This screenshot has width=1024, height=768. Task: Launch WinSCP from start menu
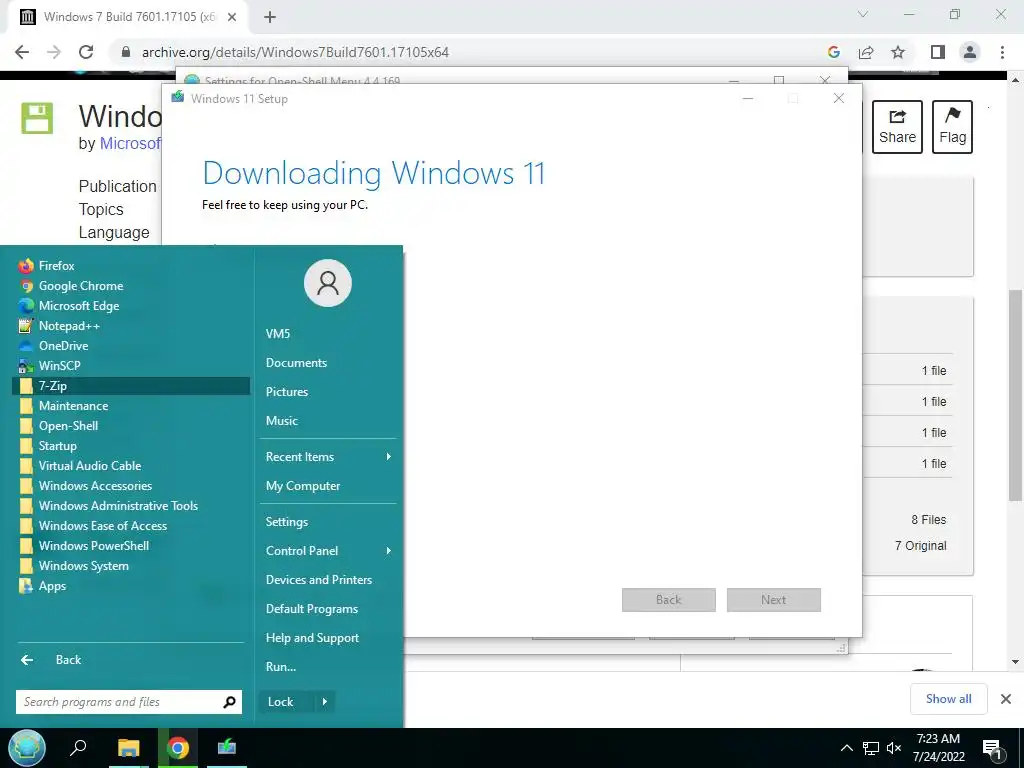pyautogui.click(x=131, y=366)
